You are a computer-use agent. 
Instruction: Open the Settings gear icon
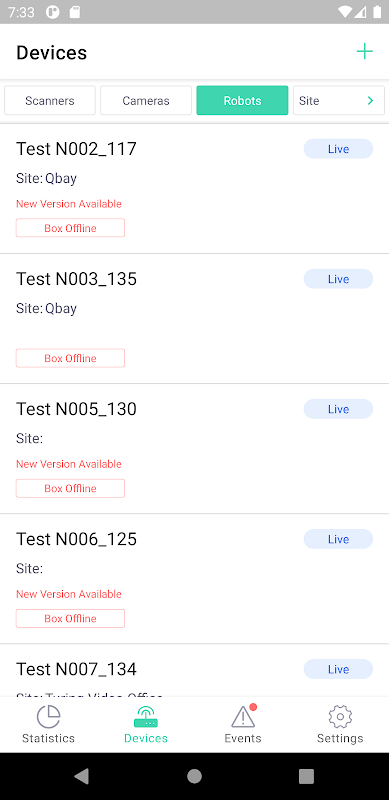[x=340, y=717]
